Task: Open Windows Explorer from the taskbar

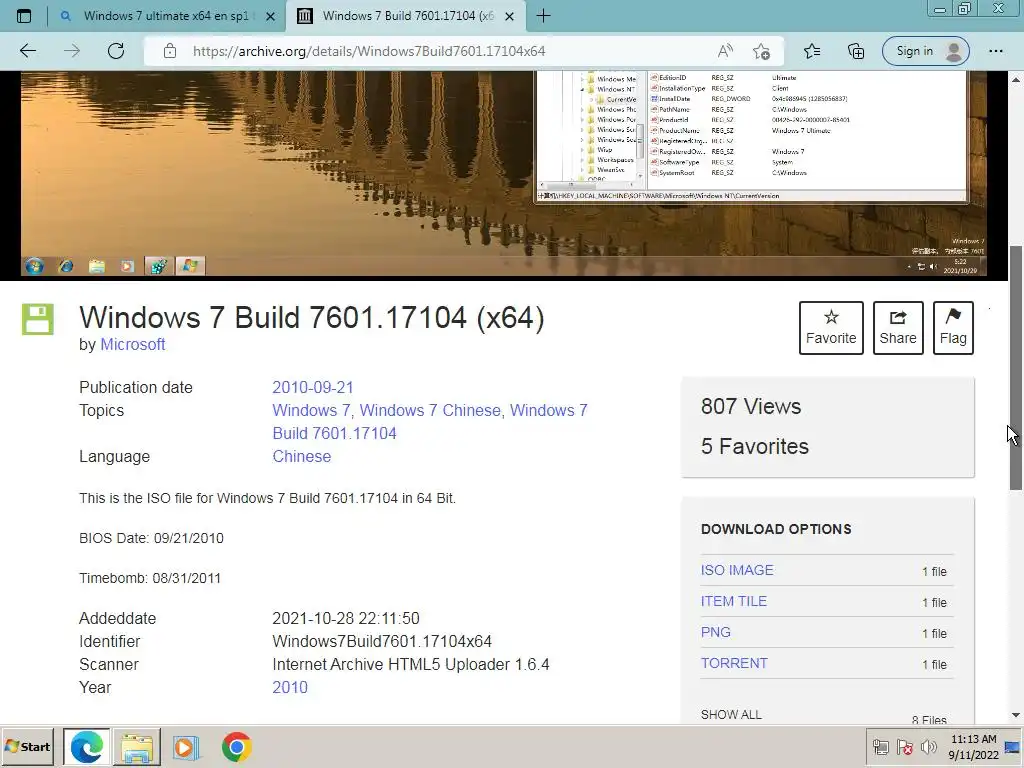Action: (137, 747)
